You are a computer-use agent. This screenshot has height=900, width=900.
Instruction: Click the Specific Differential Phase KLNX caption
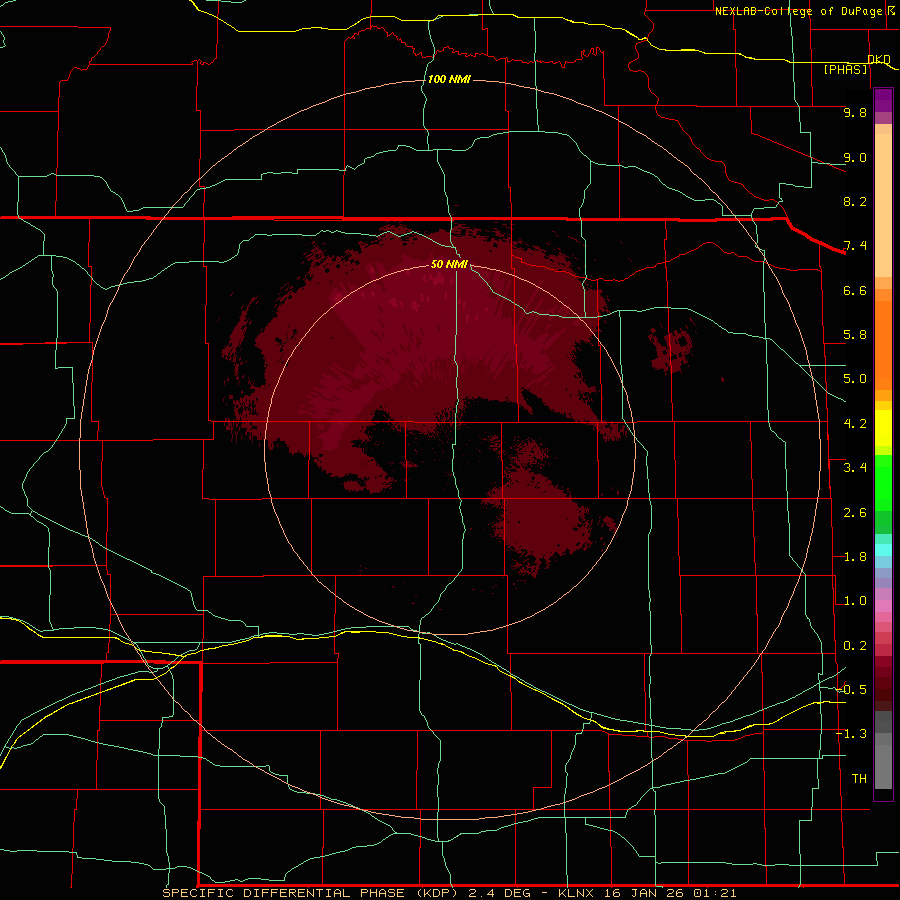click(x=449, y=893)
